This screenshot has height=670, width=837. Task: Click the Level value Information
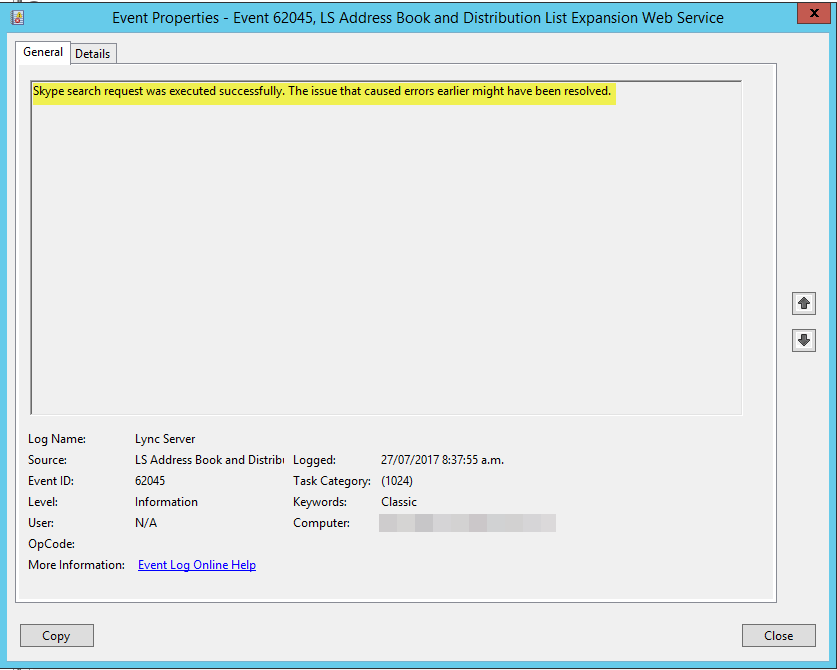(166, 502)
